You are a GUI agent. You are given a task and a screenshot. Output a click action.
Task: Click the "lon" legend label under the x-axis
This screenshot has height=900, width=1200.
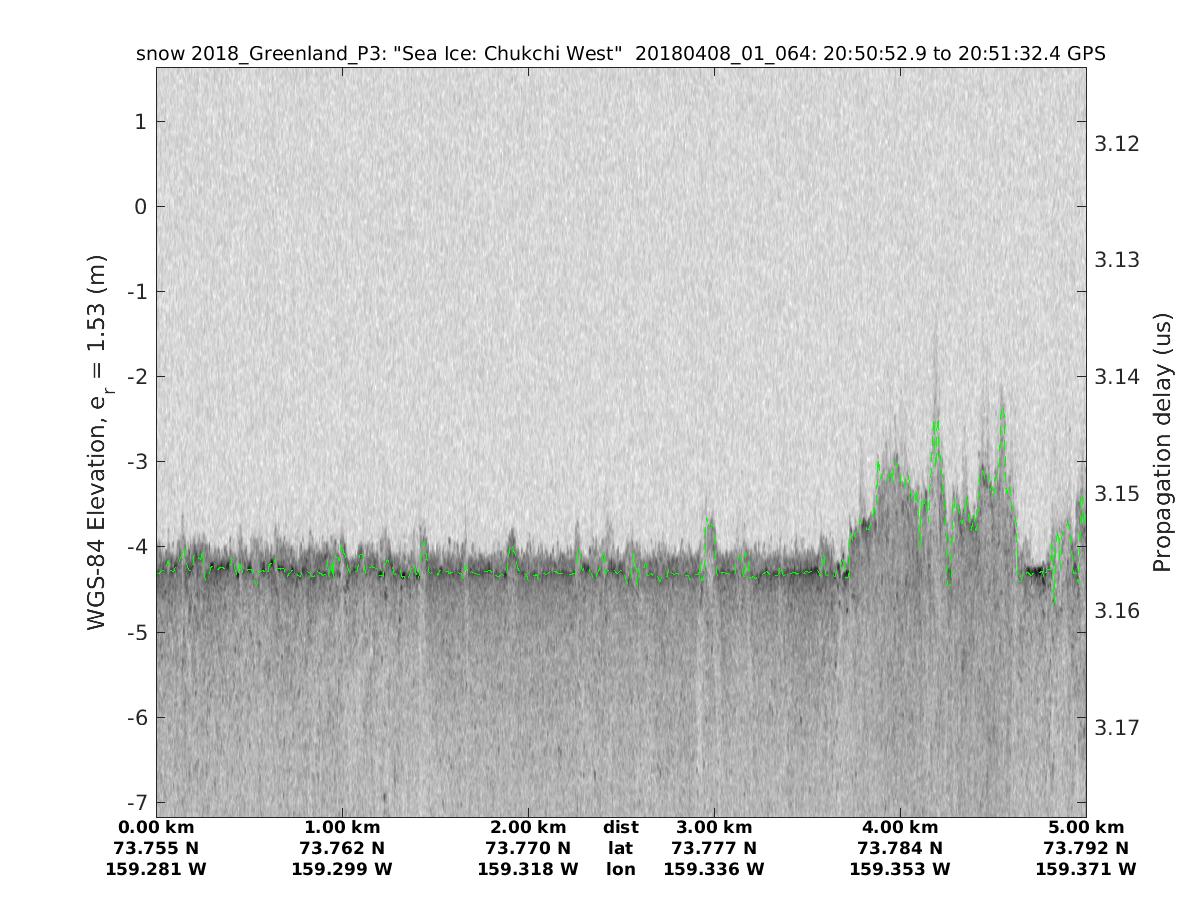tap(621, 870)
